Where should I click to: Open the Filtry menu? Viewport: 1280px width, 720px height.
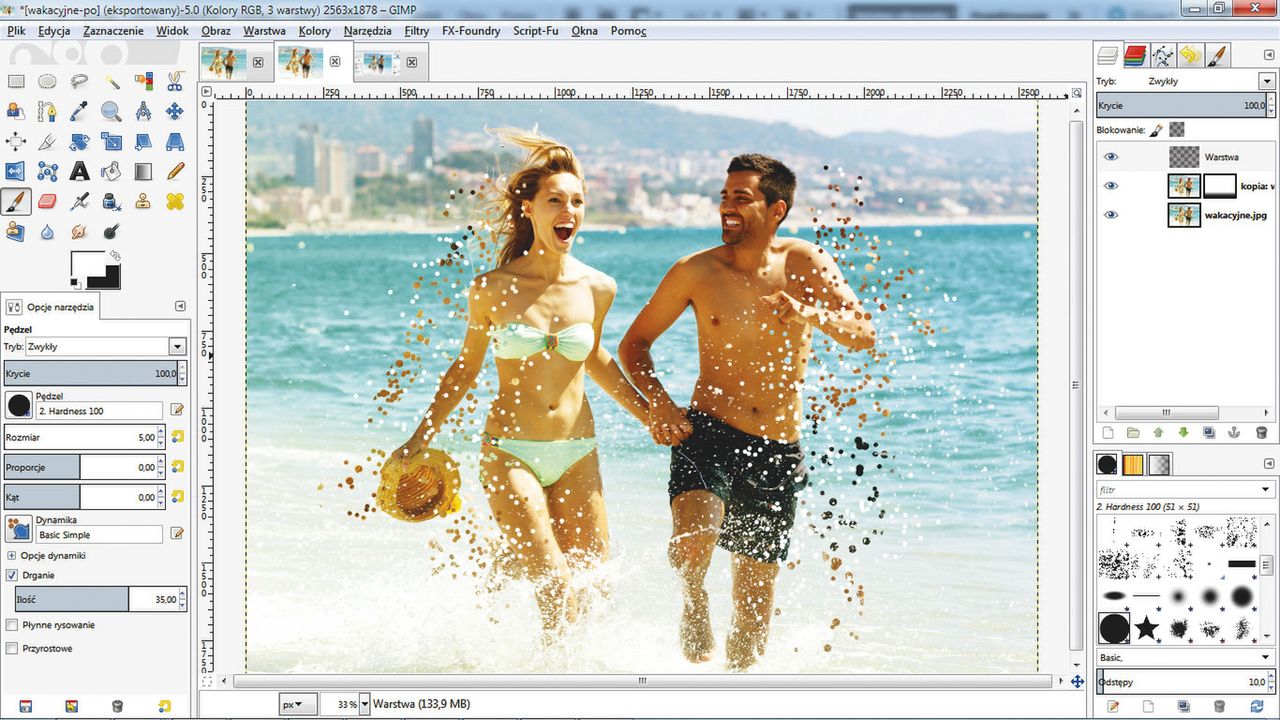pos(417,31)
